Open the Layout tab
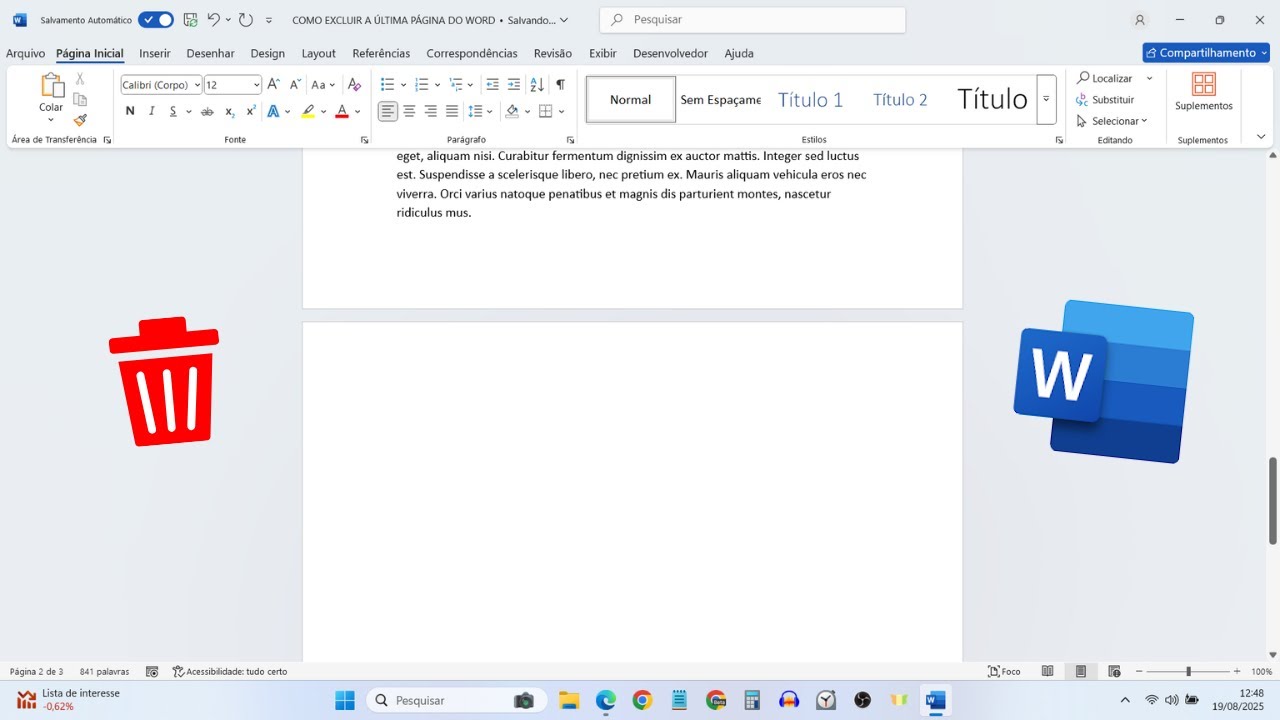1280x720 pixels. point(319,53)
